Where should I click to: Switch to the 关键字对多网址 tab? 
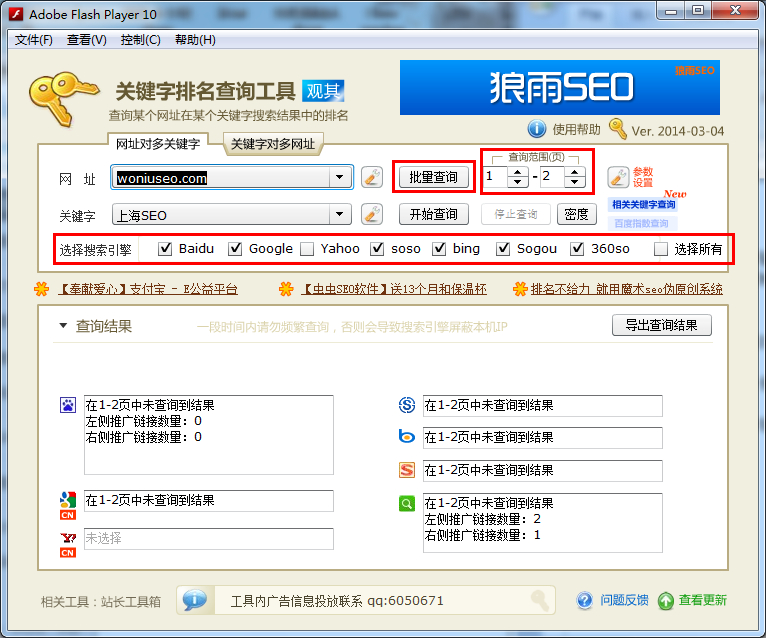pyautogui.click(x=272, y=144)
